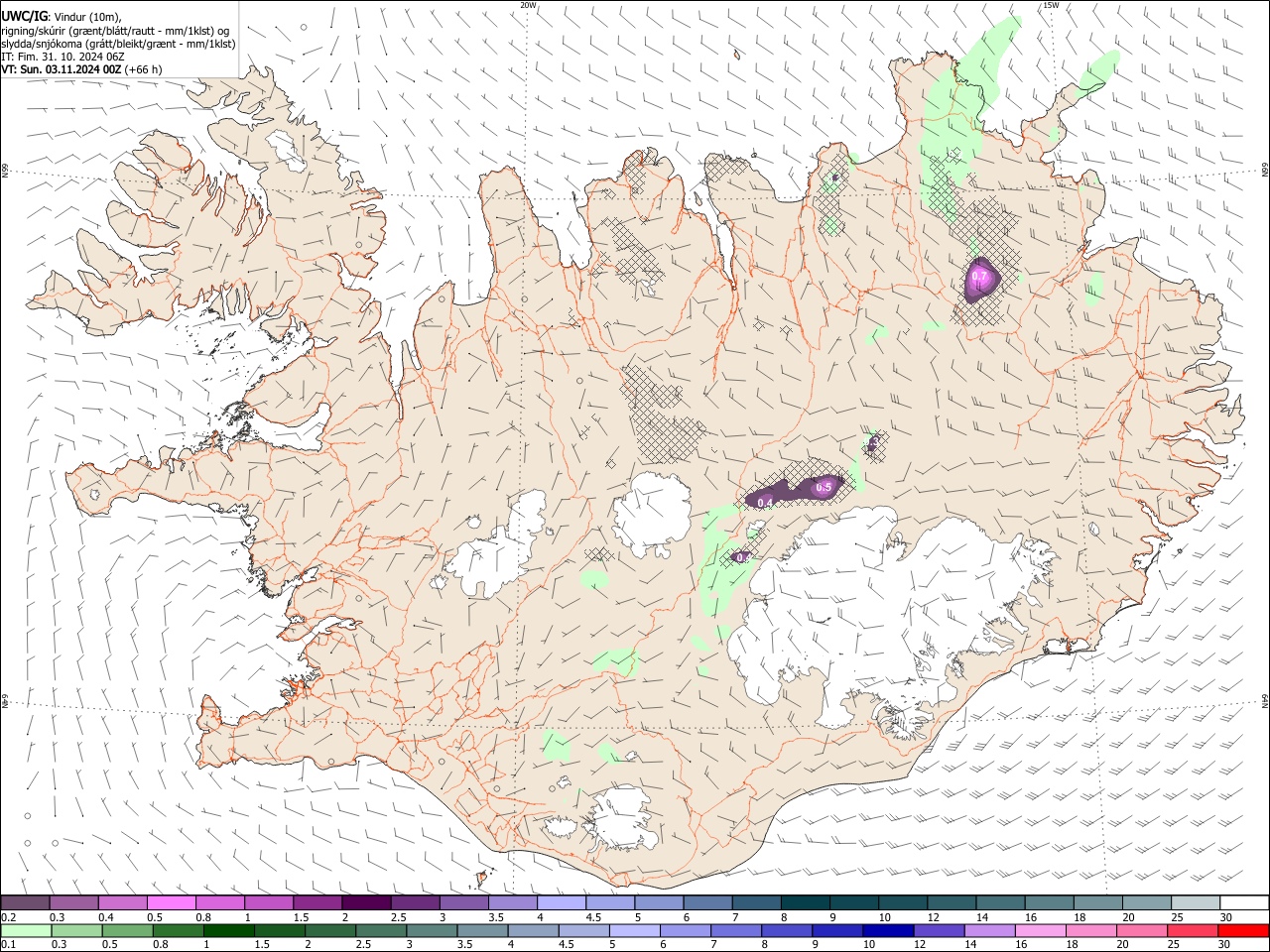The width and height of the screenshot is (1270, 952).
Task: Click the 0.8 label in the green scale
Action: 161,945
